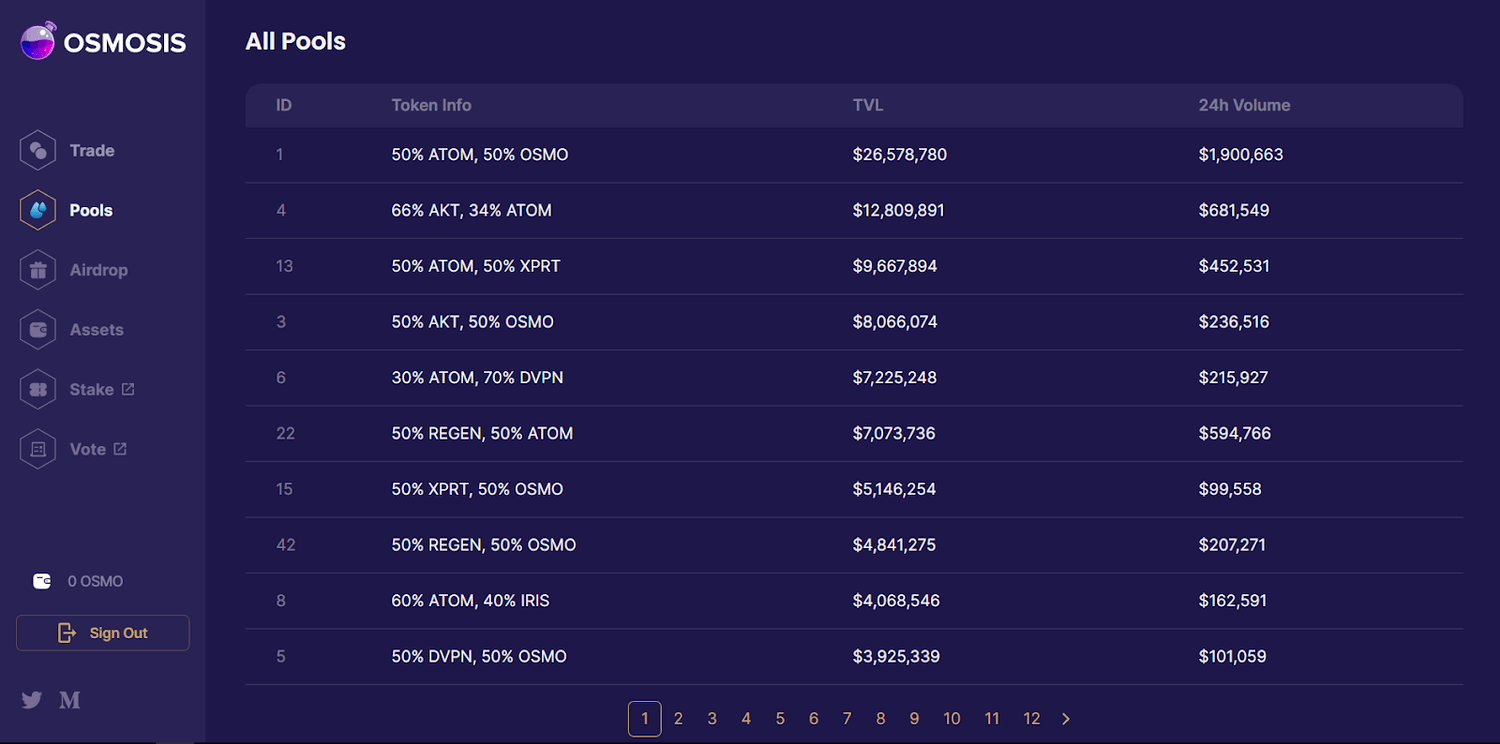Viewport: 1500px width, 744px height.
Task: Go to page 11 of pools
Action: click(x=992, y=719)
